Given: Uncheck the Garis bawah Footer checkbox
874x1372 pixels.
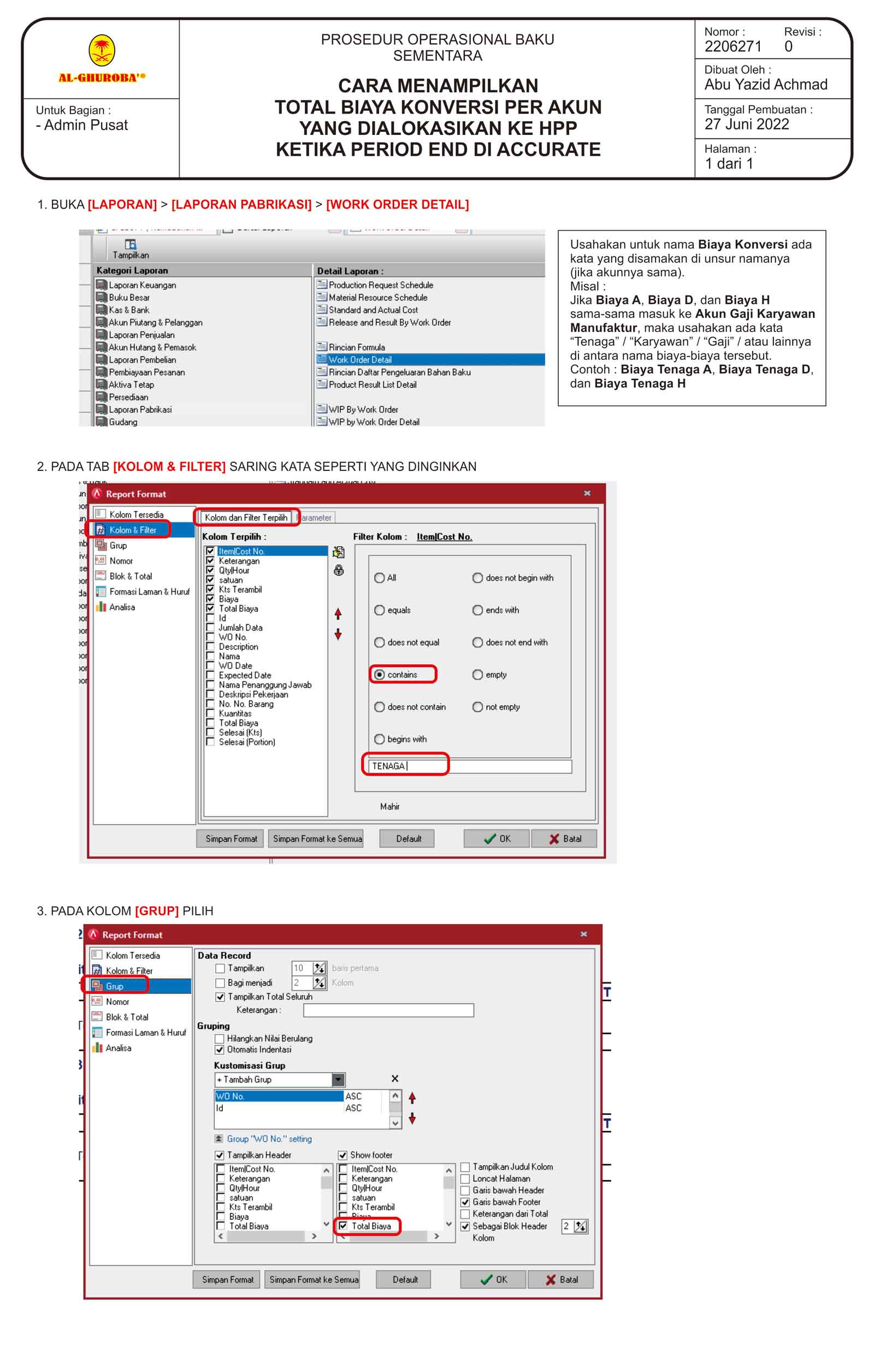Looking at the screenshot, I should point(465,1202).
